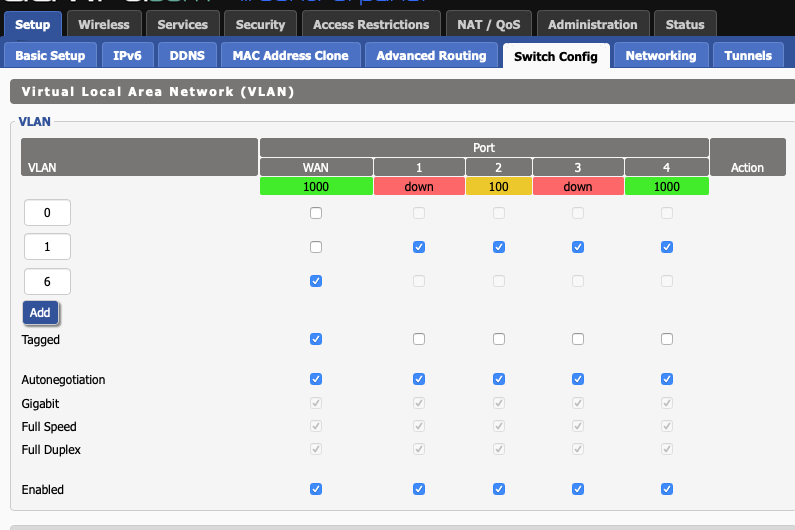Uncheck Enabled for port 3
795x530 pixels.
[578, 489]
